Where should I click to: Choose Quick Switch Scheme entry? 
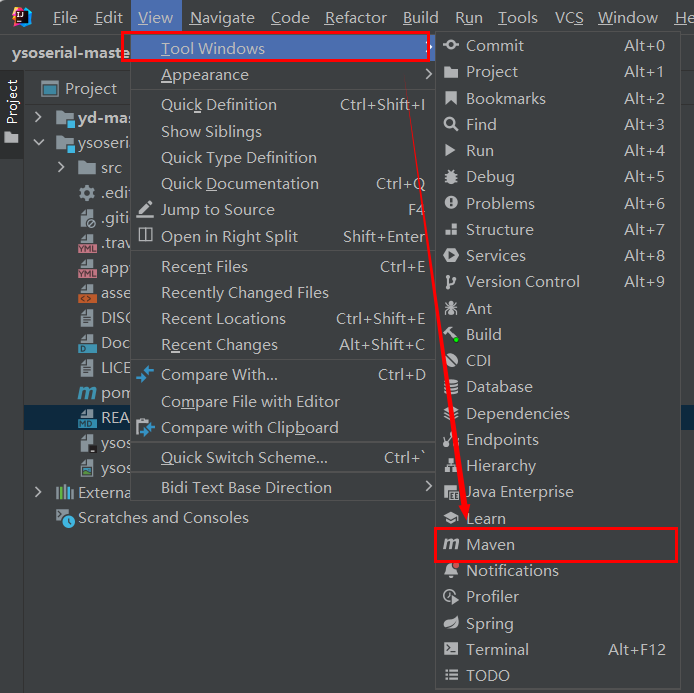click(x=282, y=457)
